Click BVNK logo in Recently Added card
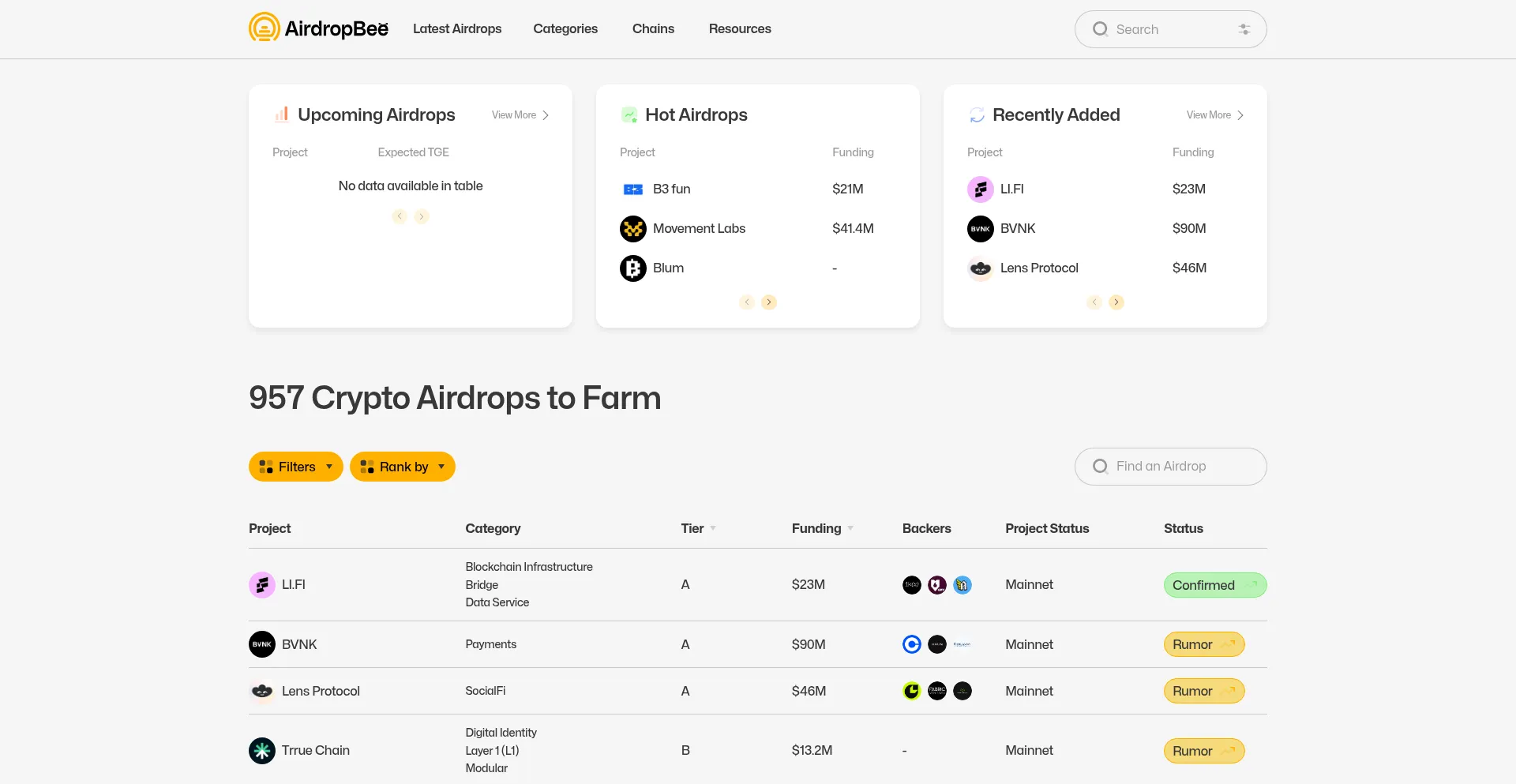 981,229
